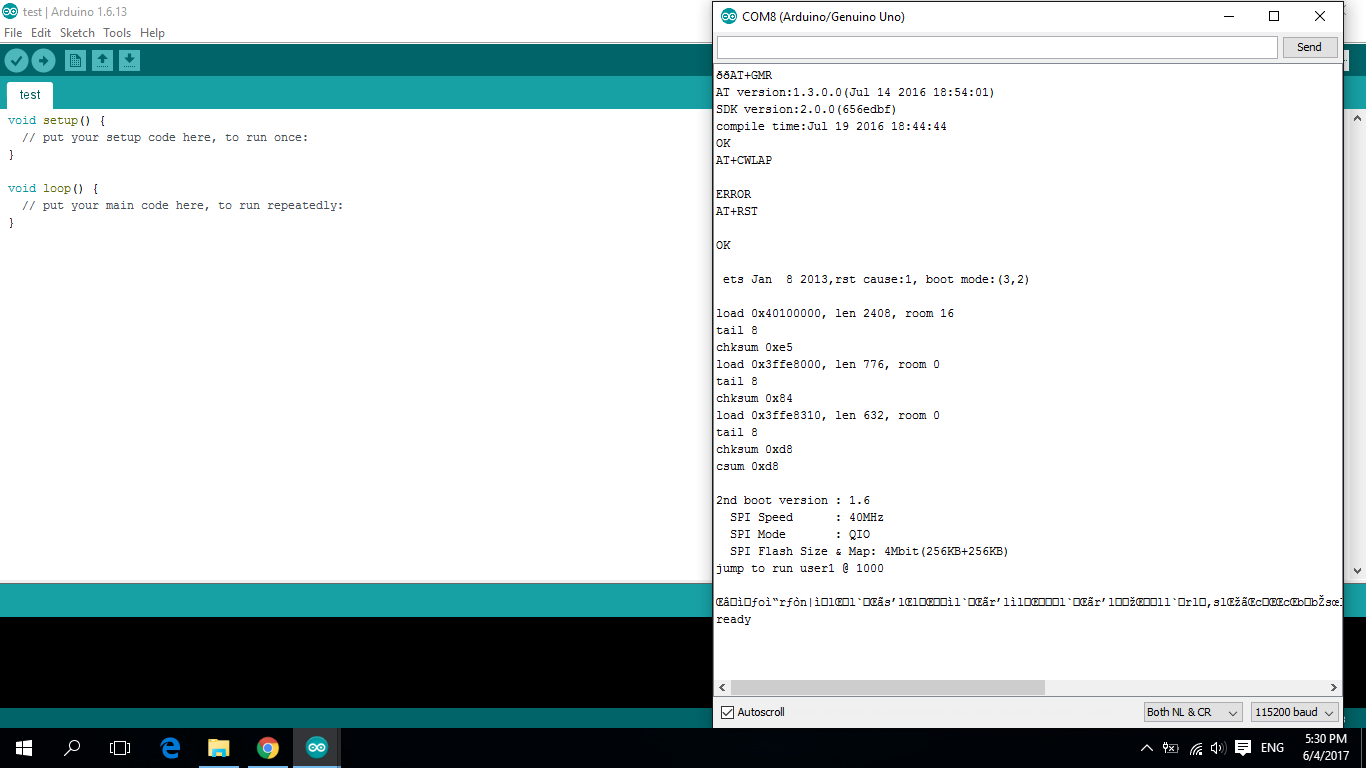The height and width of the screenshot is (768, 1366).
Task: Click the 'AT+RST' line in serial output
Action: 737,211
